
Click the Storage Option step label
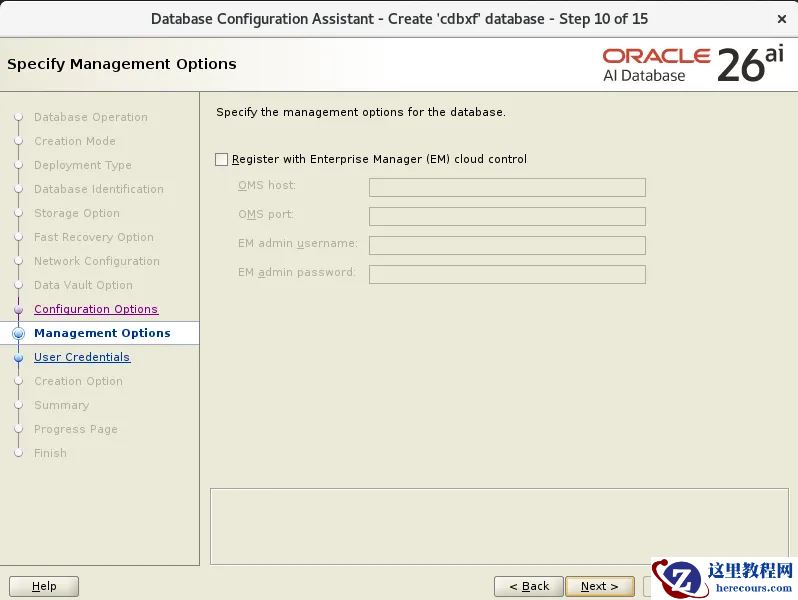(77, 213)
